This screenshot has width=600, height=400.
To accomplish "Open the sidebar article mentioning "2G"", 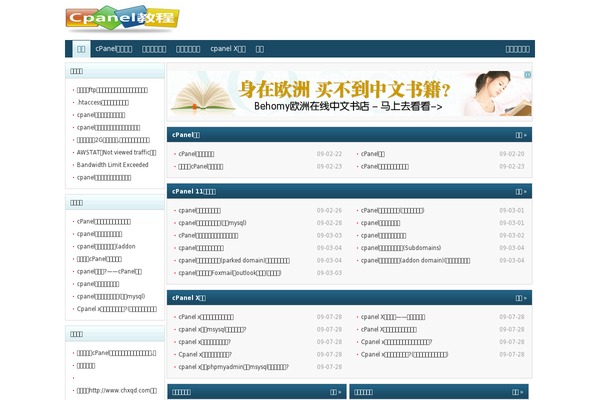I will (x=113, y=140).
